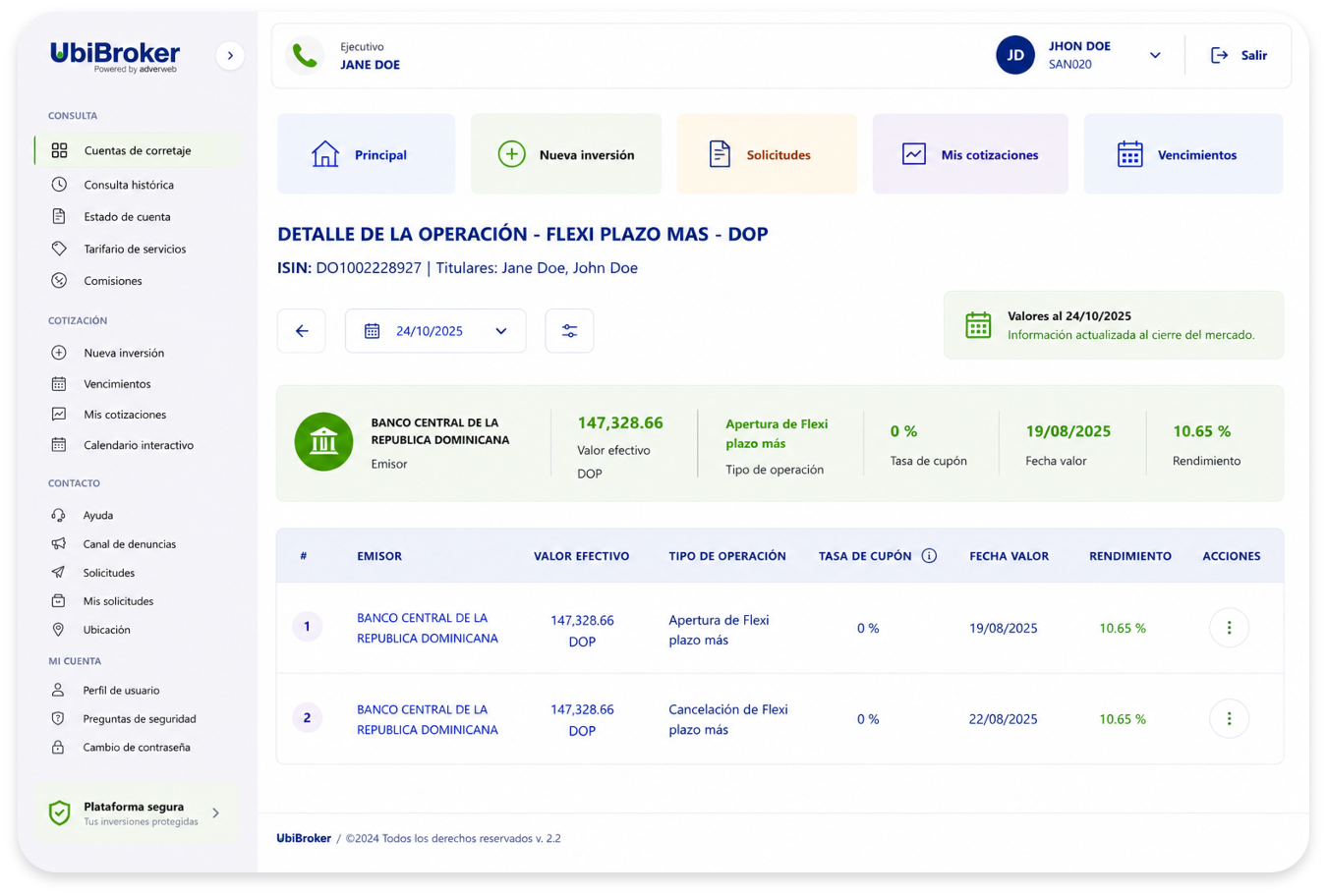Click the row number 2 badge
Viewport: 1327px width, 896px height.
tap(307, 718)
